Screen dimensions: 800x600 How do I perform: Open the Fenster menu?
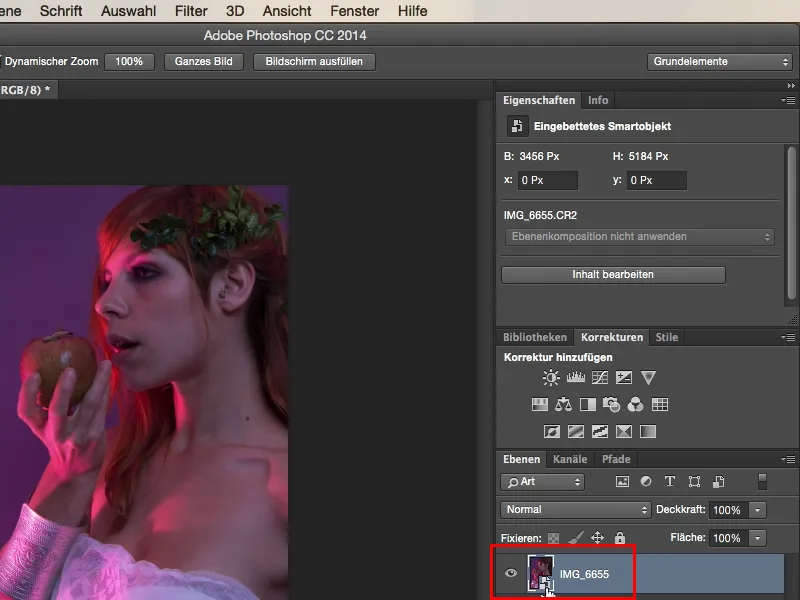355,11
